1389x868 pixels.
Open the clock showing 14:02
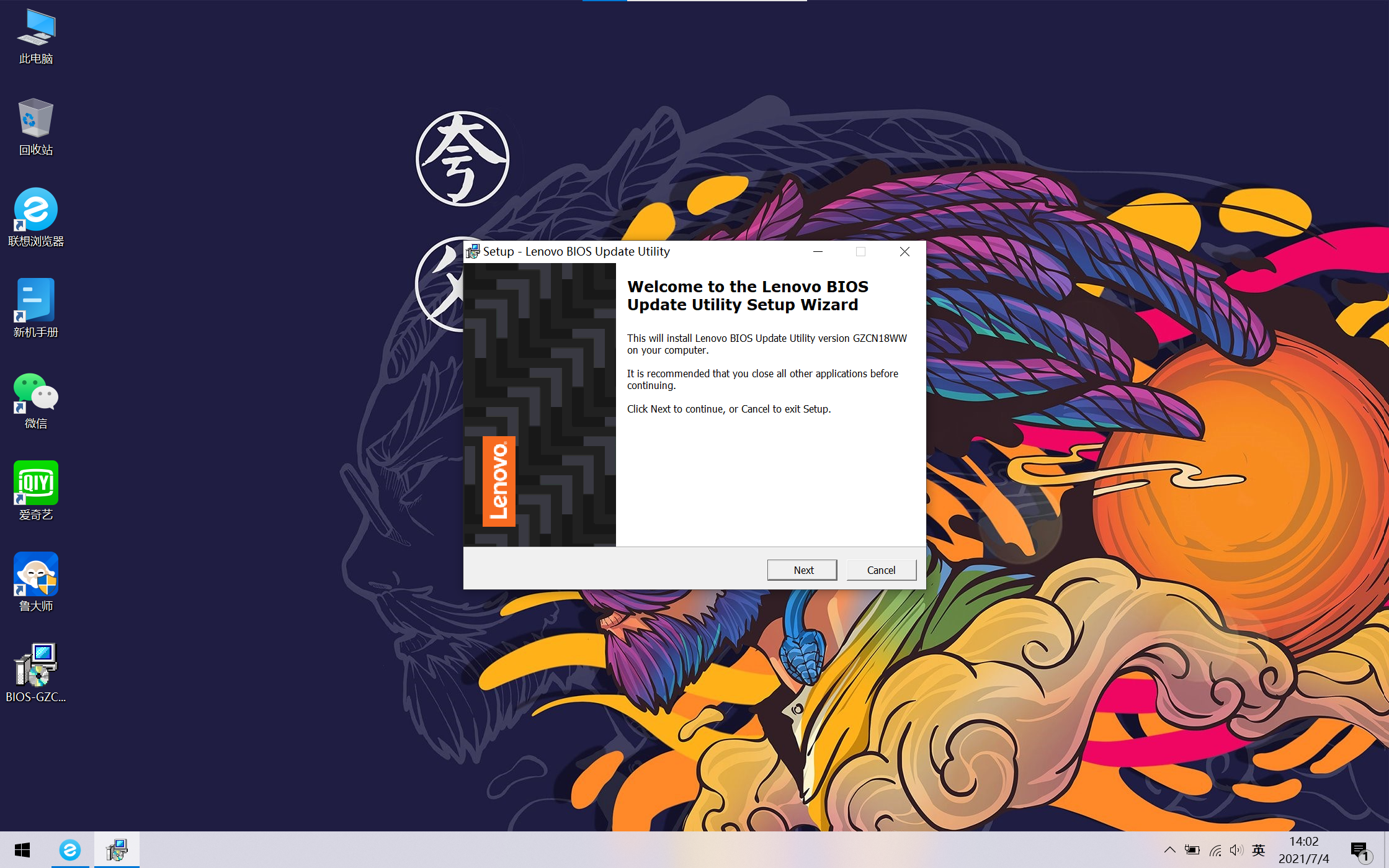1303,850
